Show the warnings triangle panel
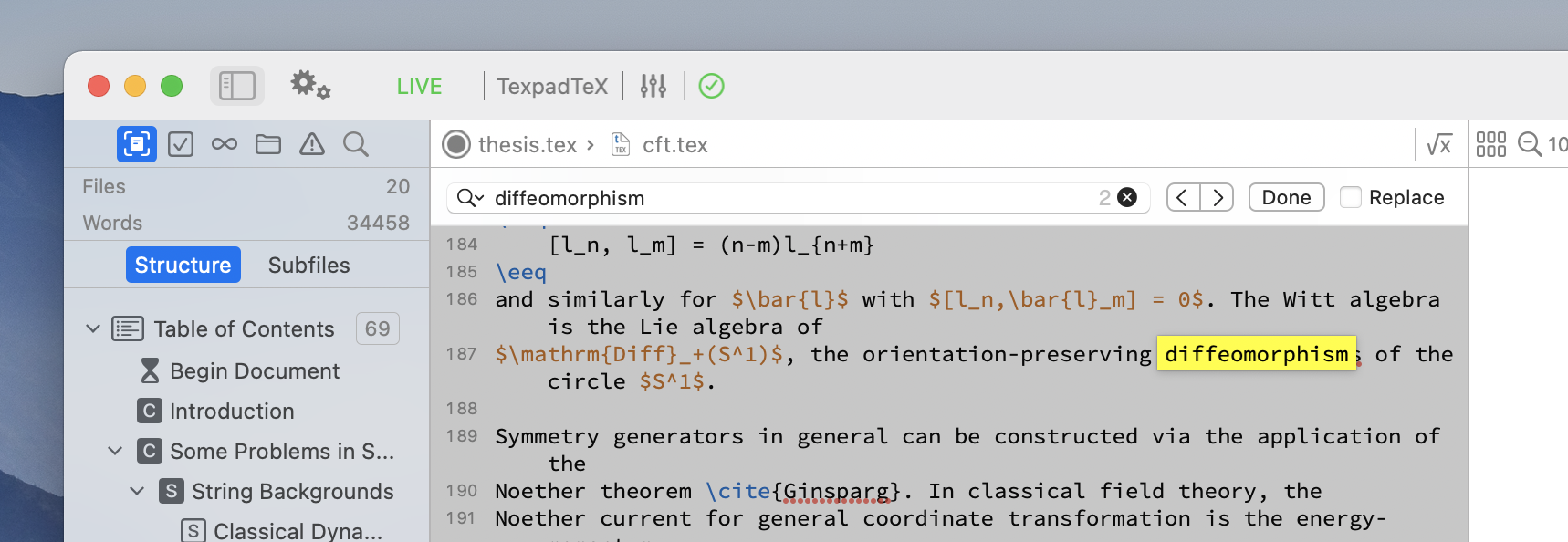The width and height of the screenshot is (1568, 542). (312, 144)
